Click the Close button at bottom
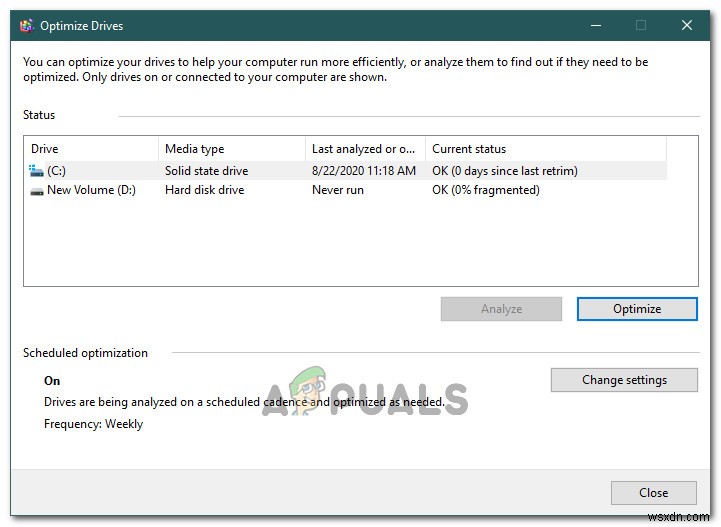This screenshot has width=721, height=527. (x=653, y=493)
